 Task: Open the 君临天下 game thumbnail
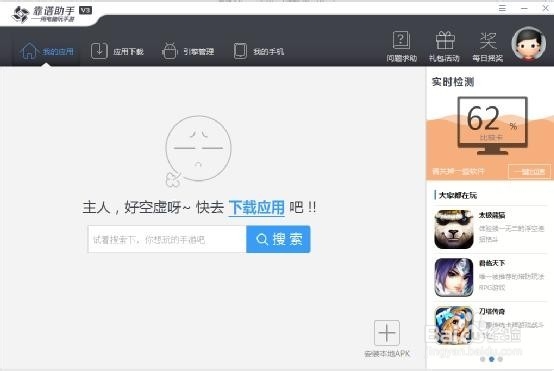click(x=454, y=277)
